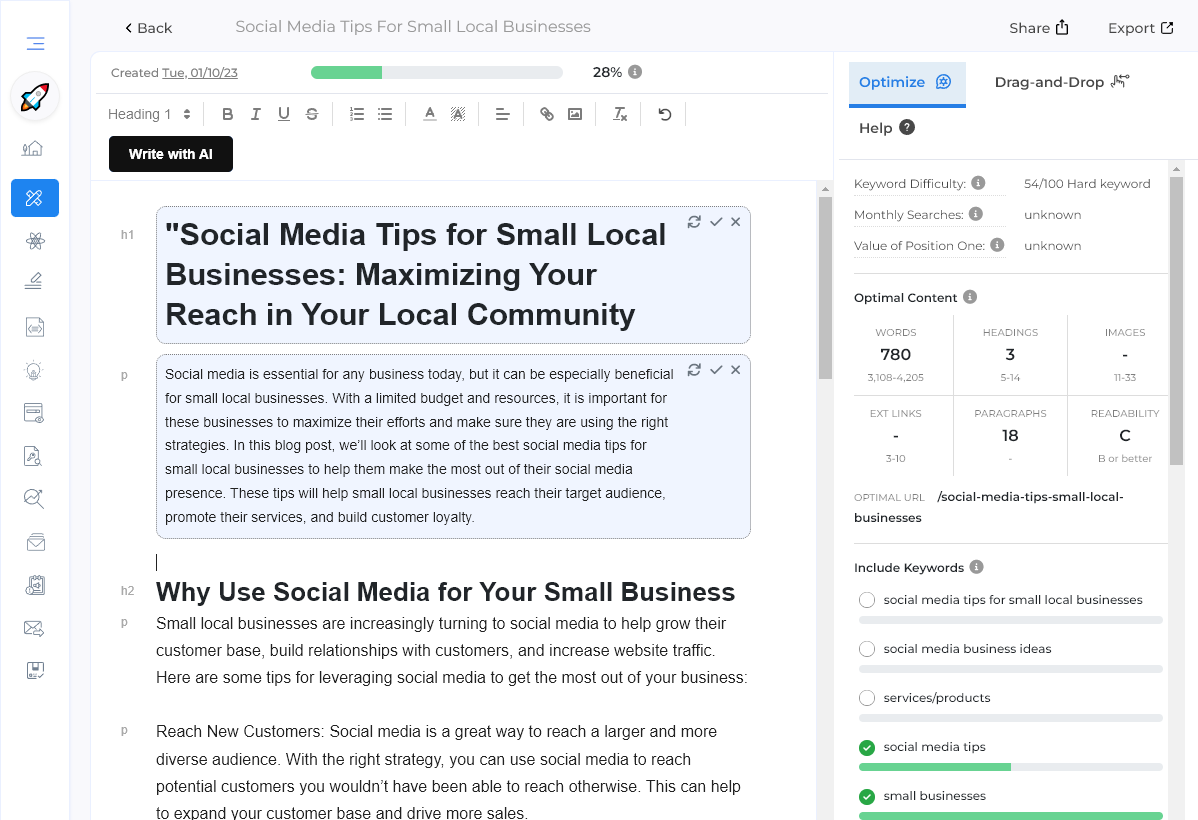Image resolution: width=1198 pixels, height=820 pixels.
Task: Toggle bold formatting in the toolbar
Action: [x=227, y=113]
